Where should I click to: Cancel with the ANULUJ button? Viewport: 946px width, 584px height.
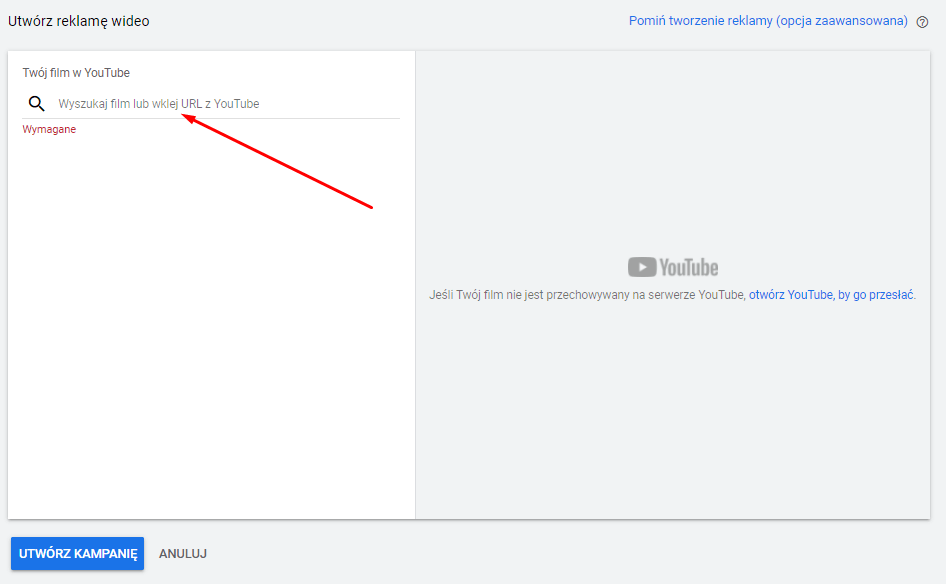point(183,553)
